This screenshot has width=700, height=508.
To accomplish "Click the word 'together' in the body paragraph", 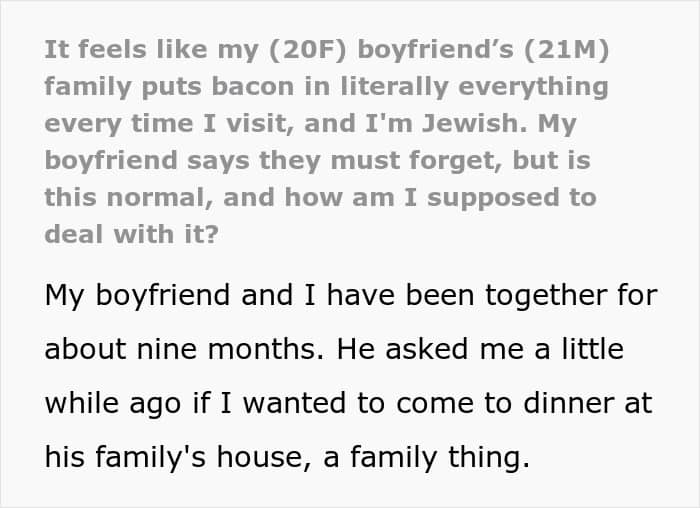I will pos(546,296).
